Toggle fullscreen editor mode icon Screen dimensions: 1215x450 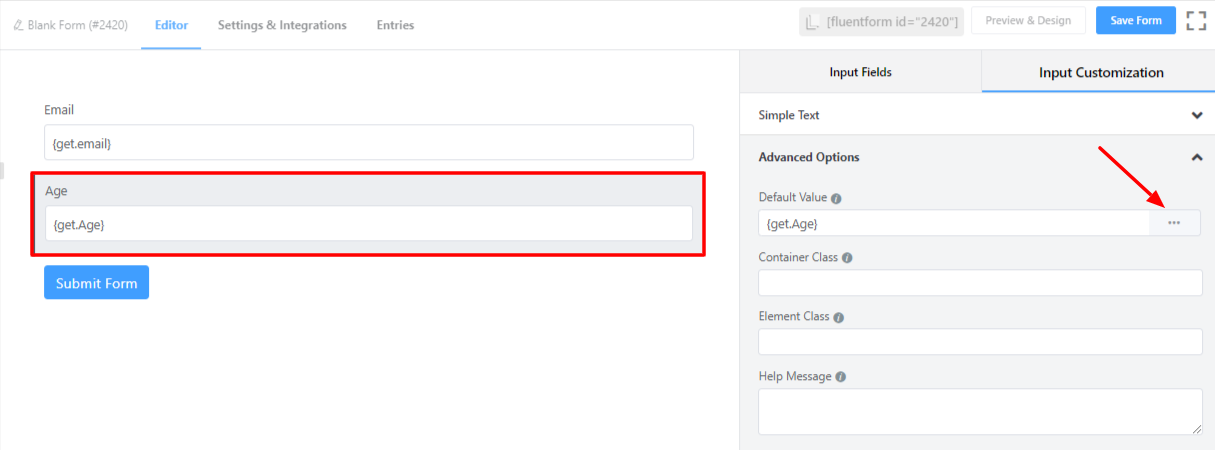click(1196, 21)
